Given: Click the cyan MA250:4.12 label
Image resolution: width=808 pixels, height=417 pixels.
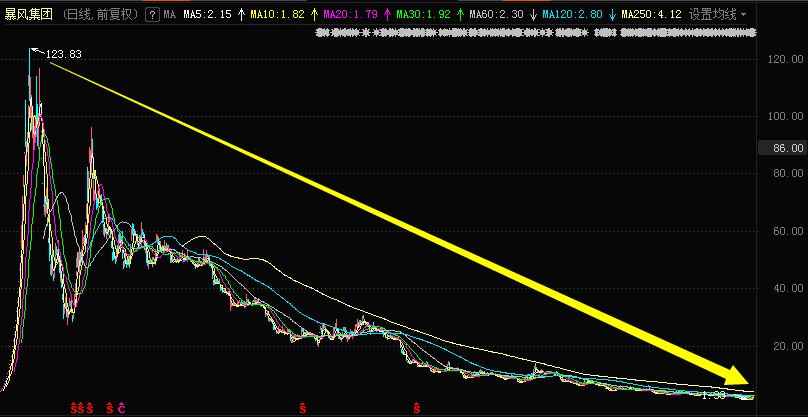Looking at the screenshot, I should pyautogui.click(x=651, y=15).
